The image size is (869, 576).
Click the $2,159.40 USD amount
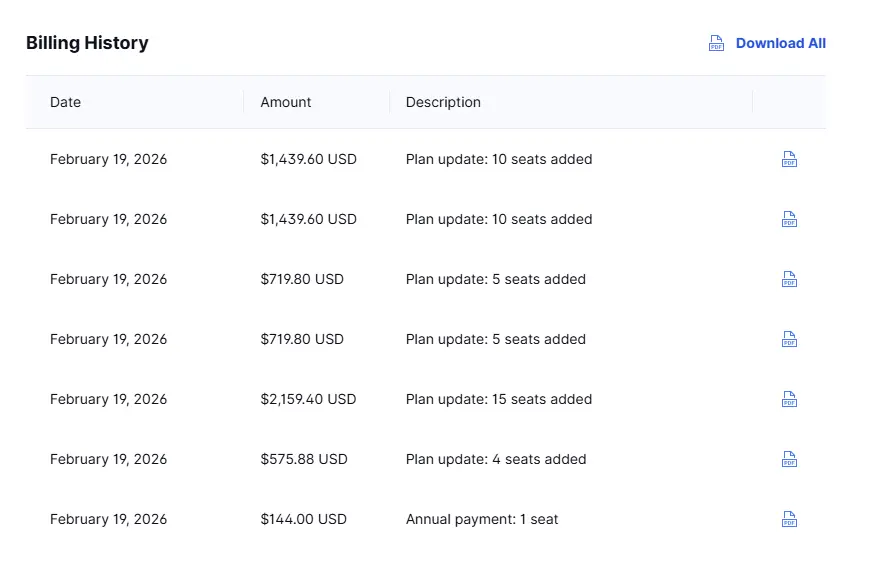tap(308, 399)
